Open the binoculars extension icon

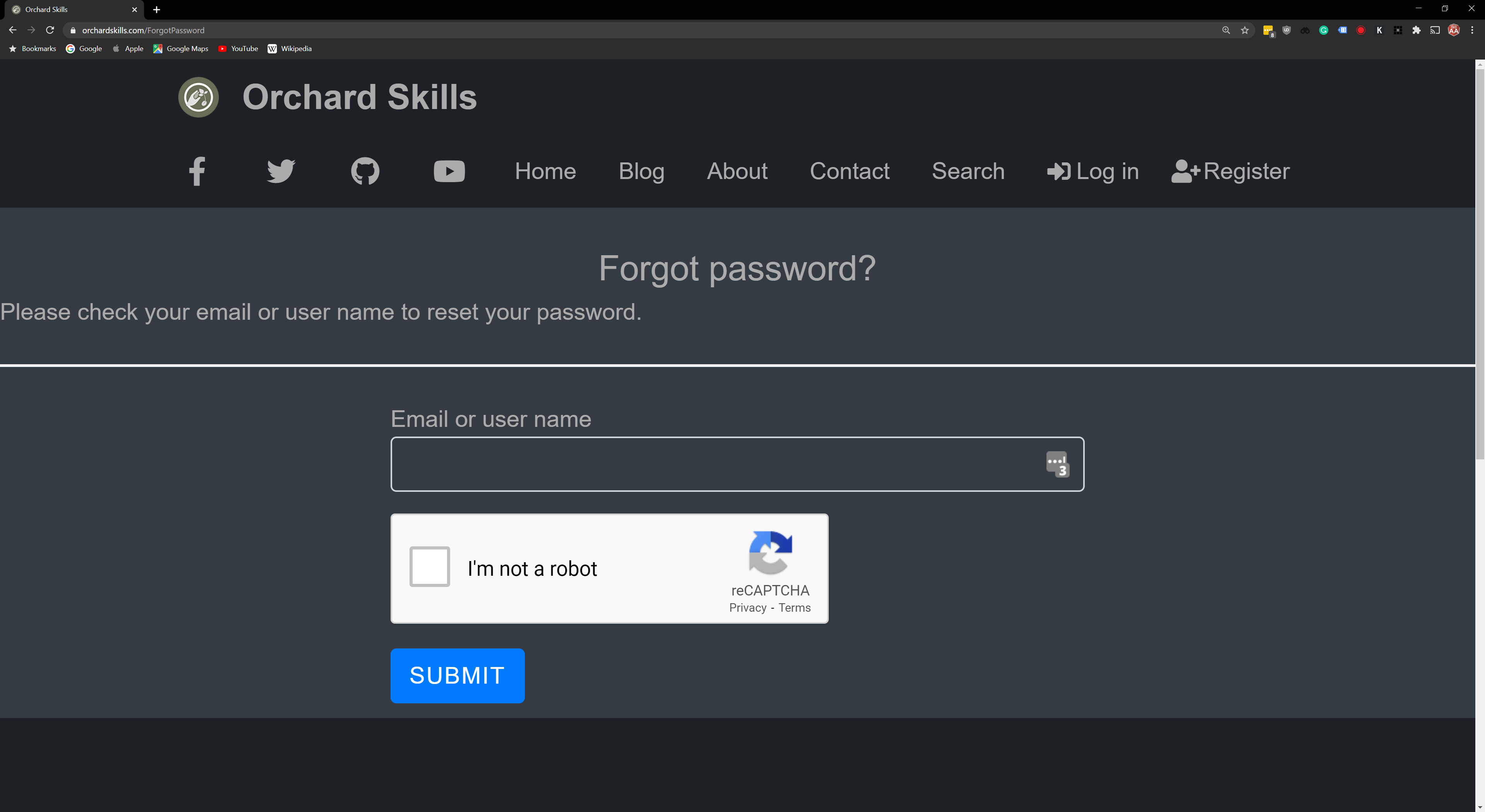pos(1305,30)
